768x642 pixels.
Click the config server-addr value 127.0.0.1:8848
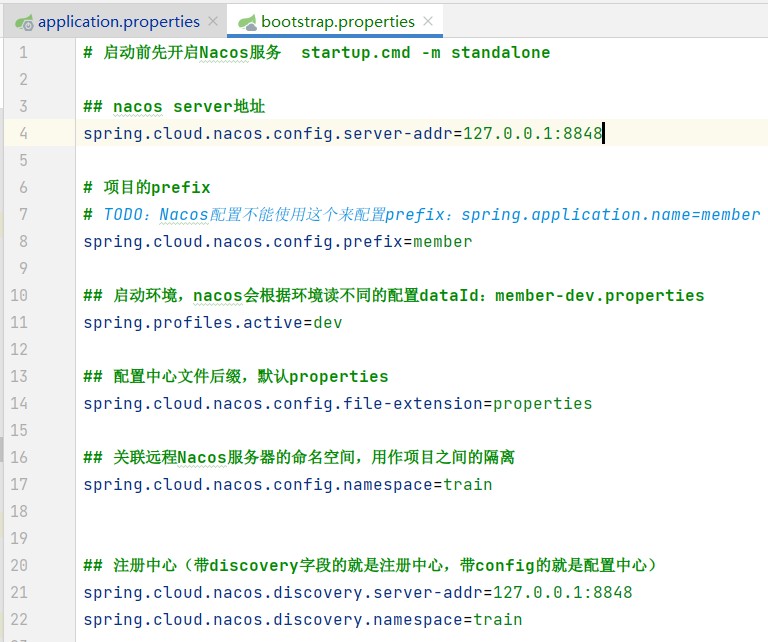pyautogui.click(x=533, y=133)
